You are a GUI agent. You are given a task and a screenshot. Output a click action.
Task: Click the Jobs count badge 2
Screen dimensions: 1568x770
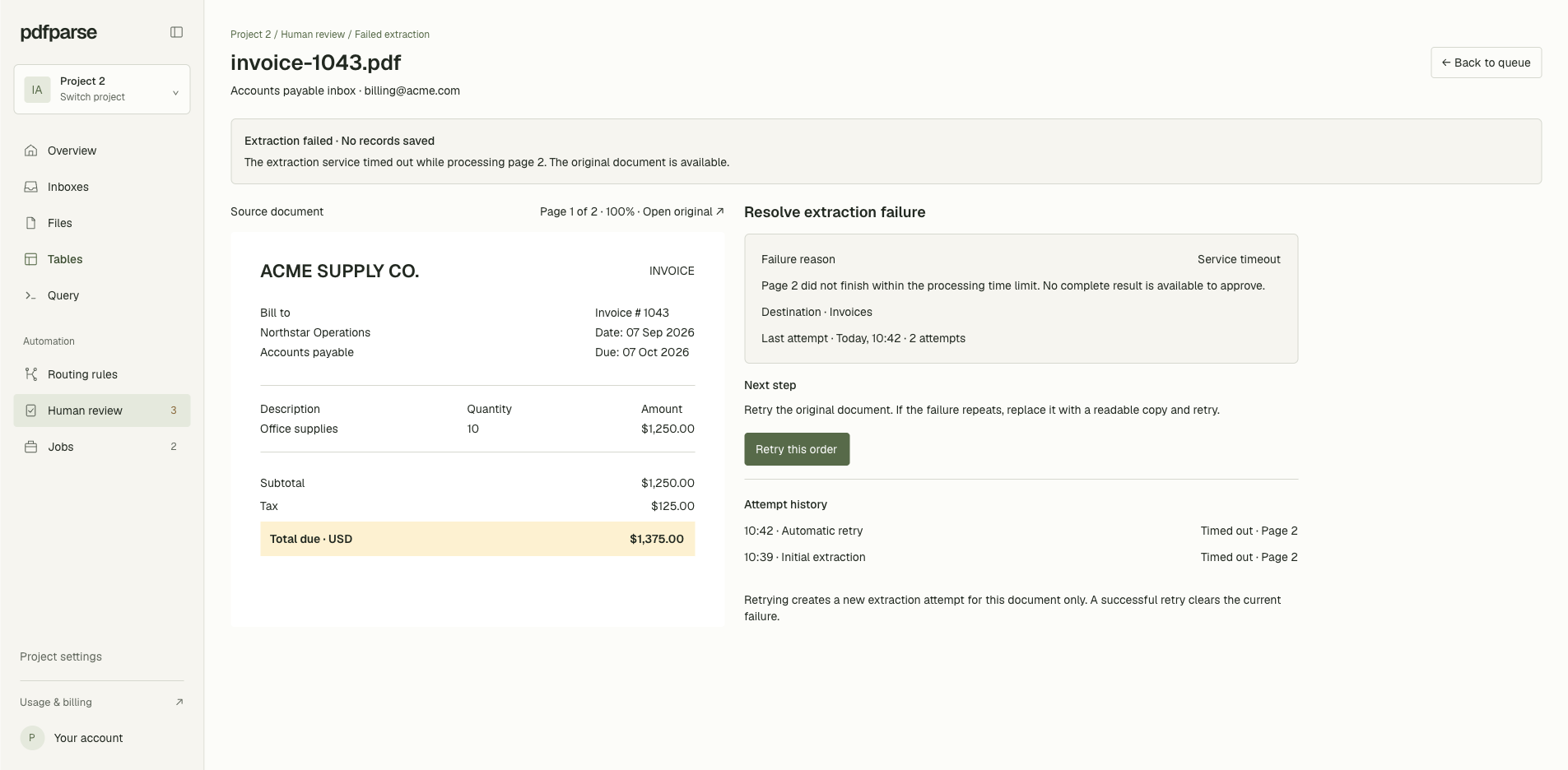pos(173,447)
